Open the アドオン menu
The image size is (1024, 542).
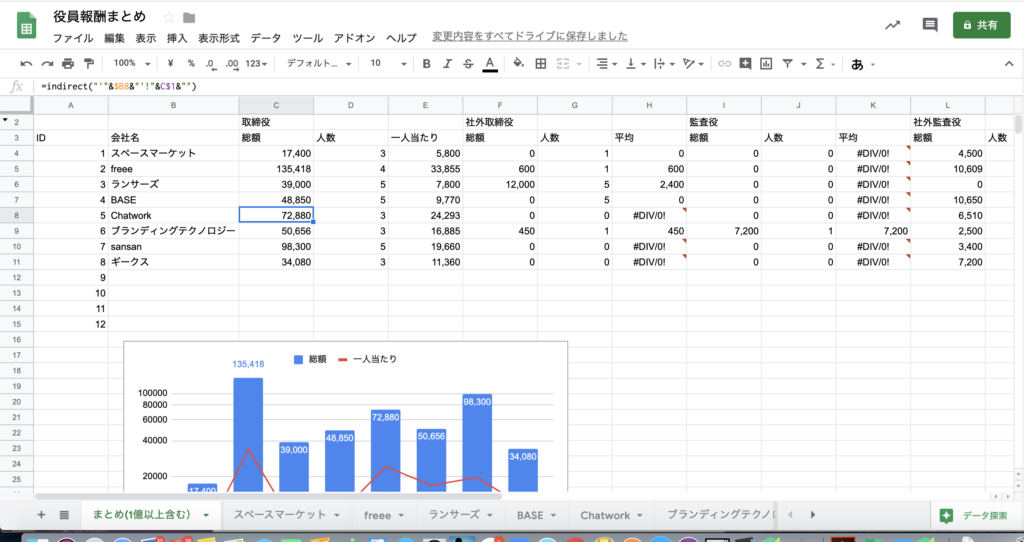(355, 38)
